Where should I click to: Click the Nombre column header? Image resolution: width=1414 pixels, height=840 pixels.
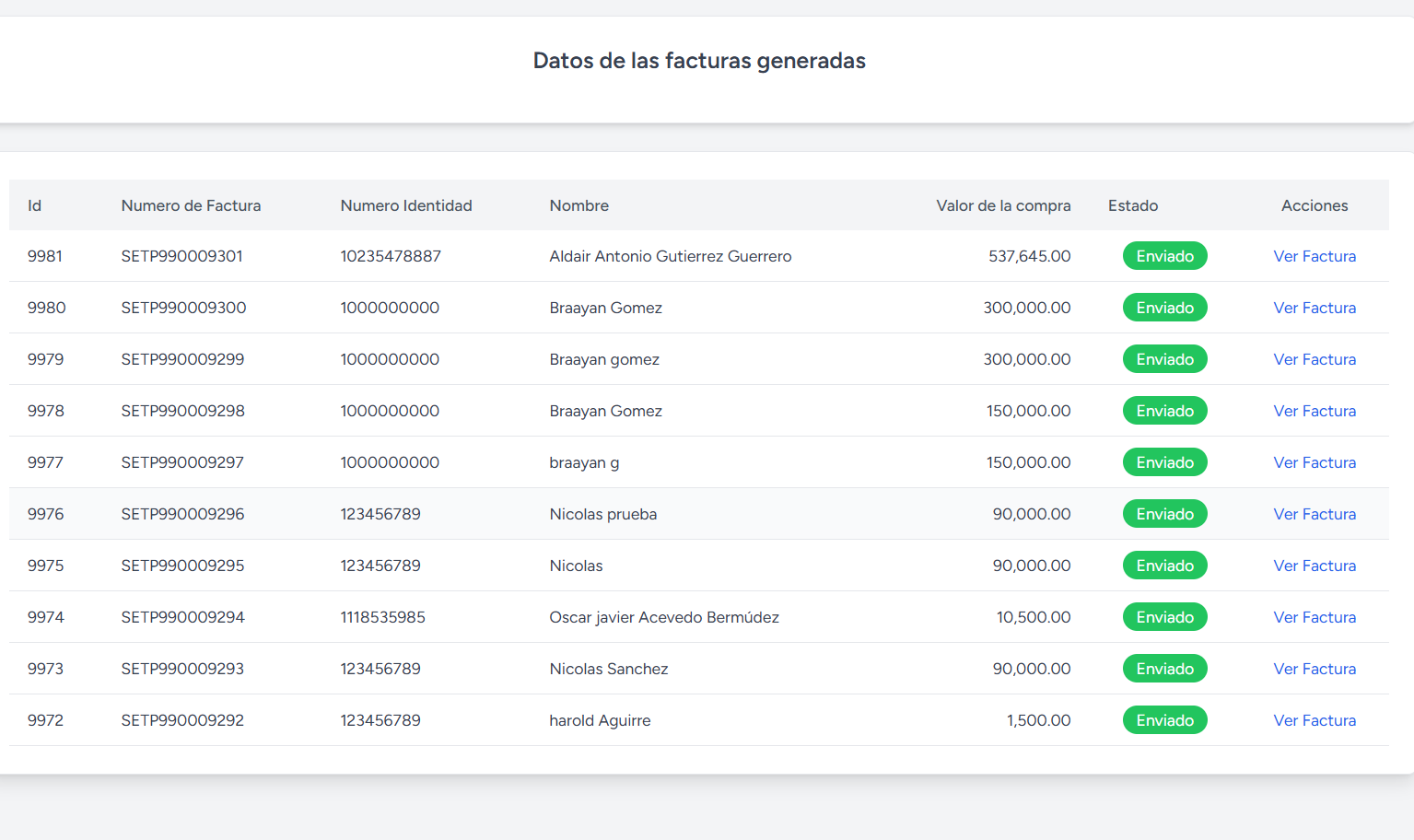[x=579, y=205]
